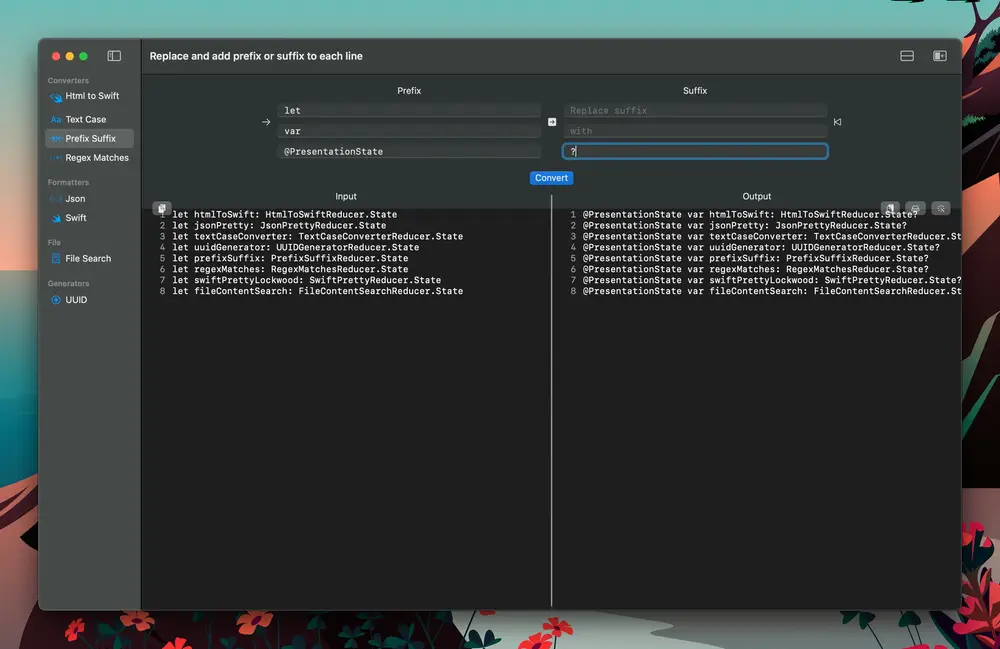This screenshot has width=1000, height=649.
Task: Toggle the side panel layout icon
Action: pos(940,56)
